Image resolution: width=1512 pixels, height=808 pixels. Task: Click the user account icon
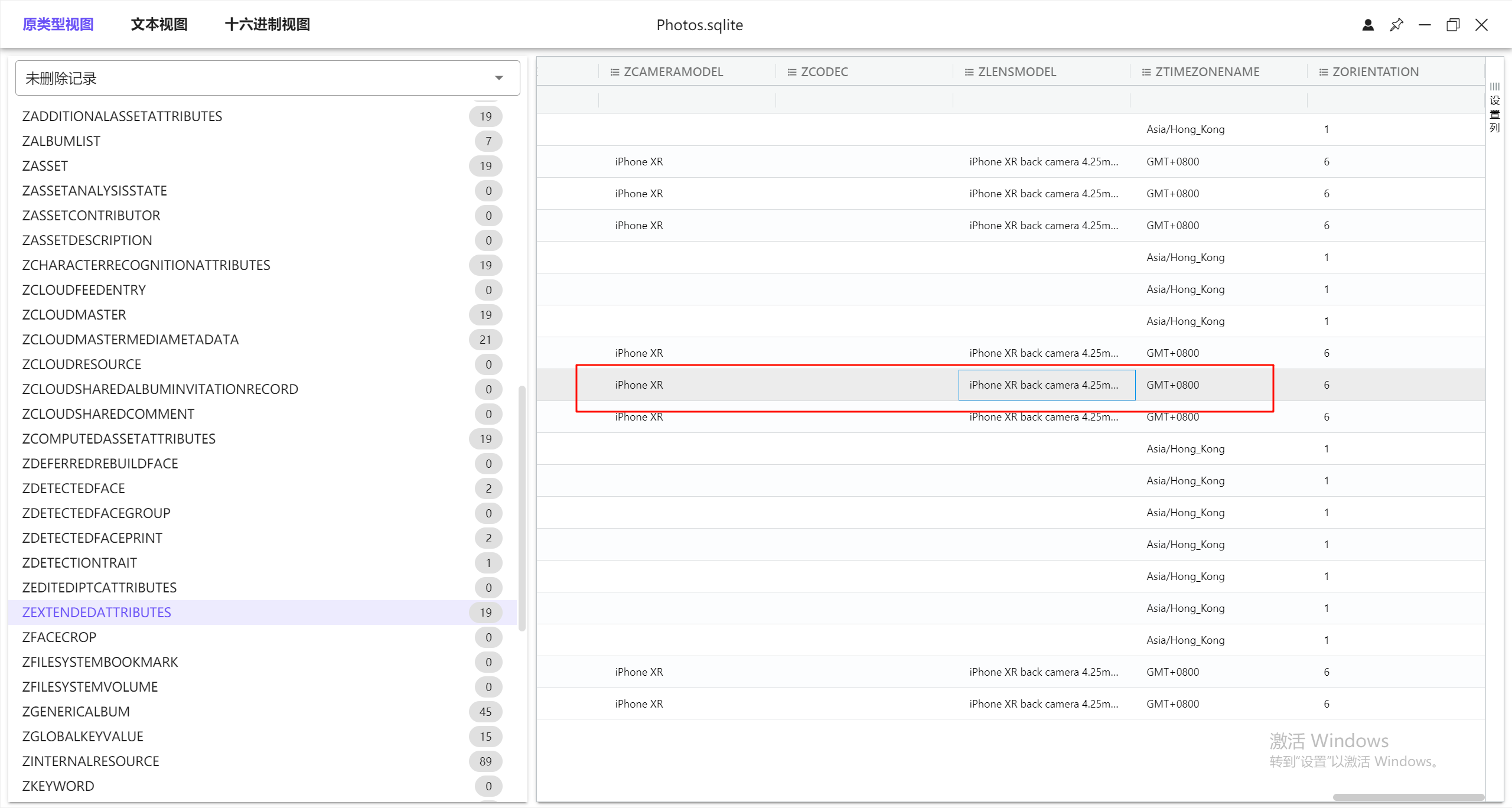[x=1368, y=25]
